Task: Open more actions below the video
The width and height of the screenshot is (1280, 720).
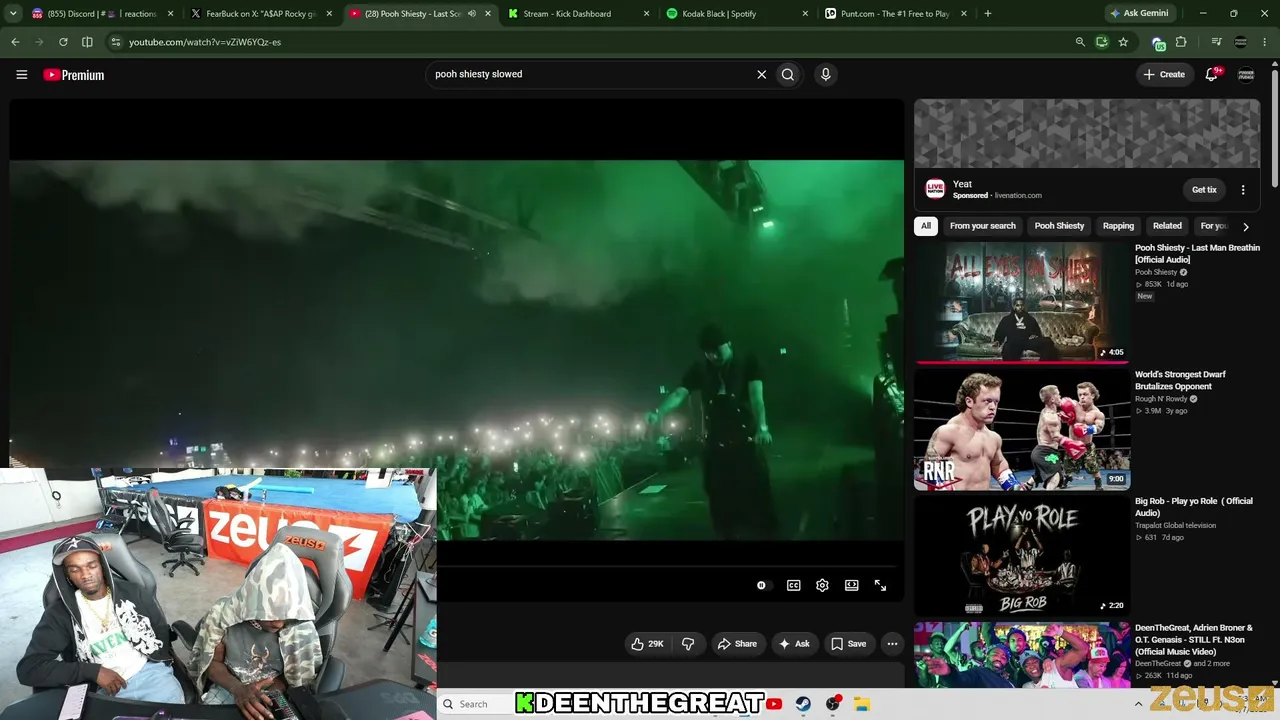Action: pyautogui.click(x=892, y=644)
